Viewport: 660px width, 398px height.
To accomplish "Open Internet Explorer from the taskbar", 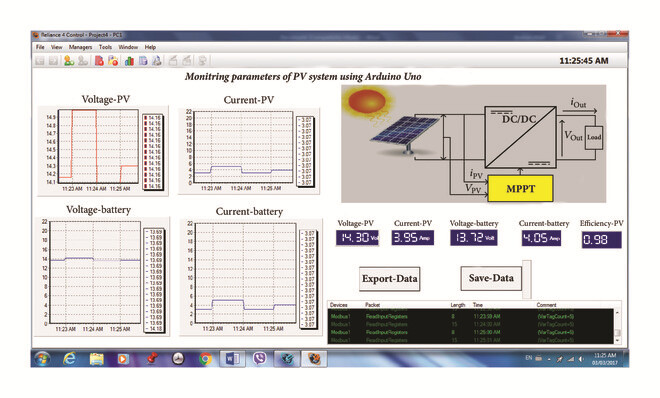I will click(69, 359).
